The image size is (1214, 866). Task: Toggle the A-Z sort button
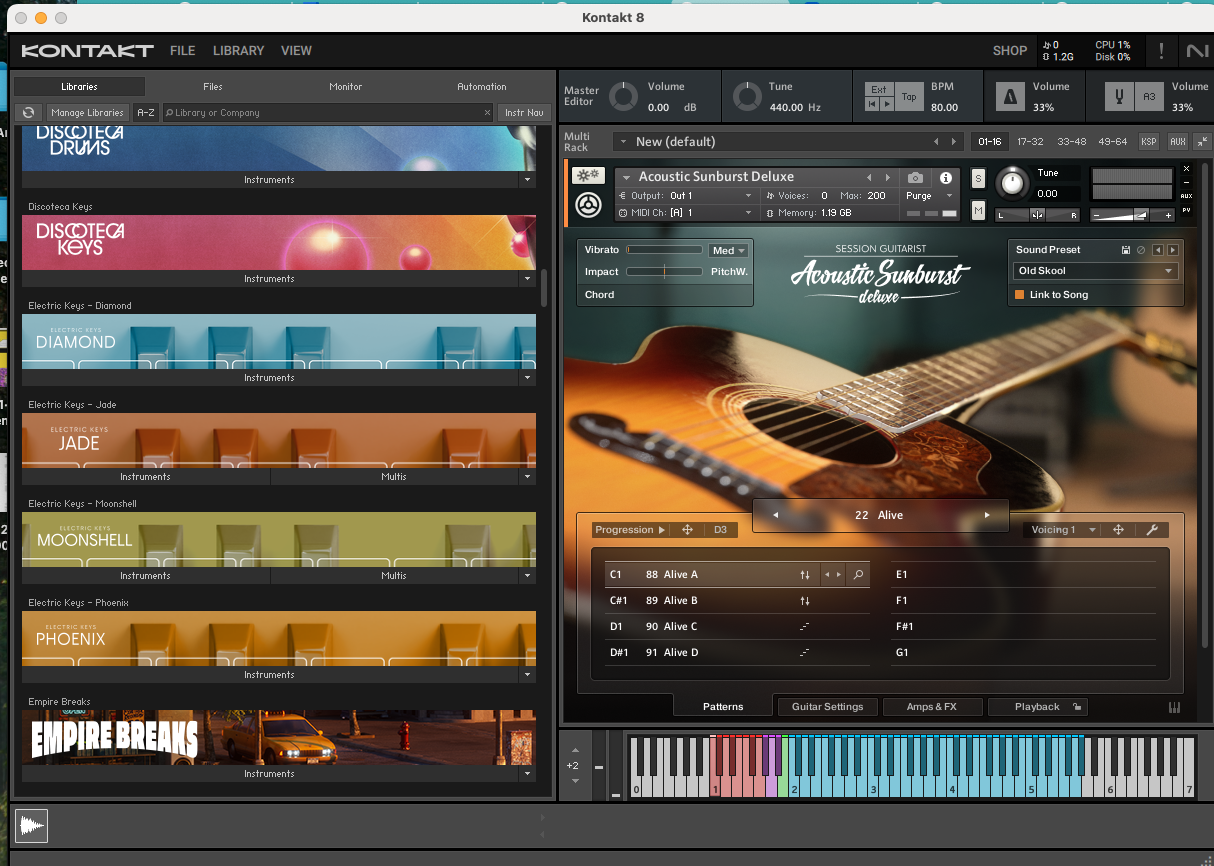[146, 113]
